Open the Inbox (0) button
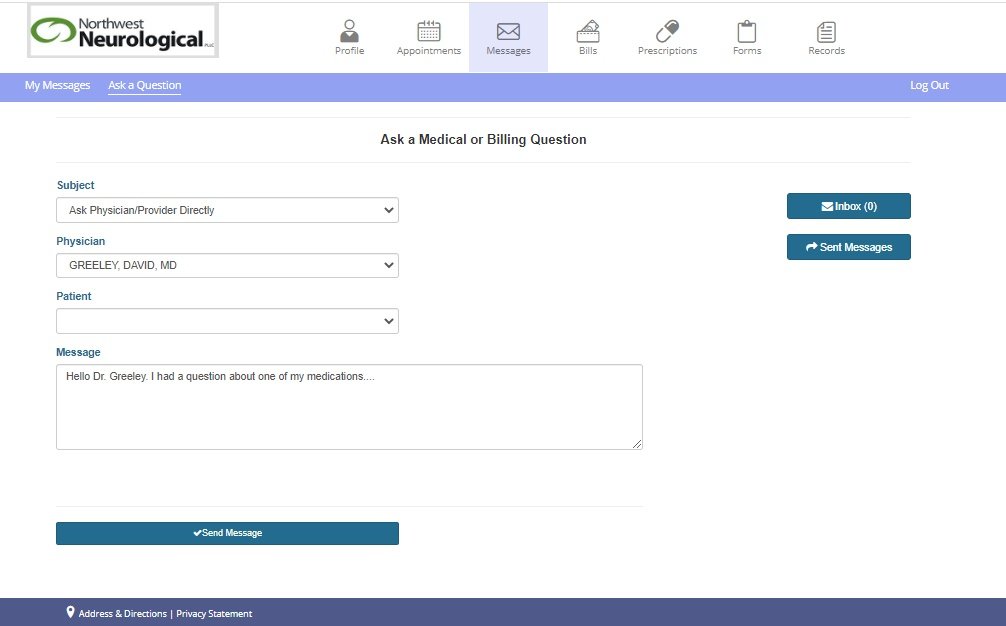Screen dimensions: 1006x626 coord(848,206)
